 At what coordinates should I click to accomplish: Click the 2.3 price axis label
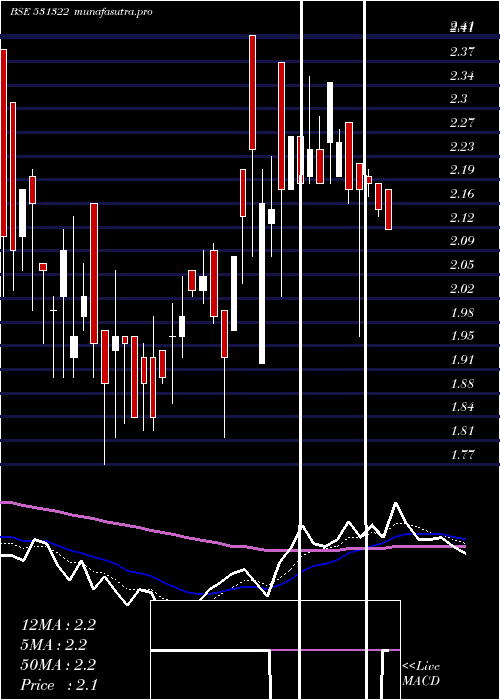coord(458,99)
